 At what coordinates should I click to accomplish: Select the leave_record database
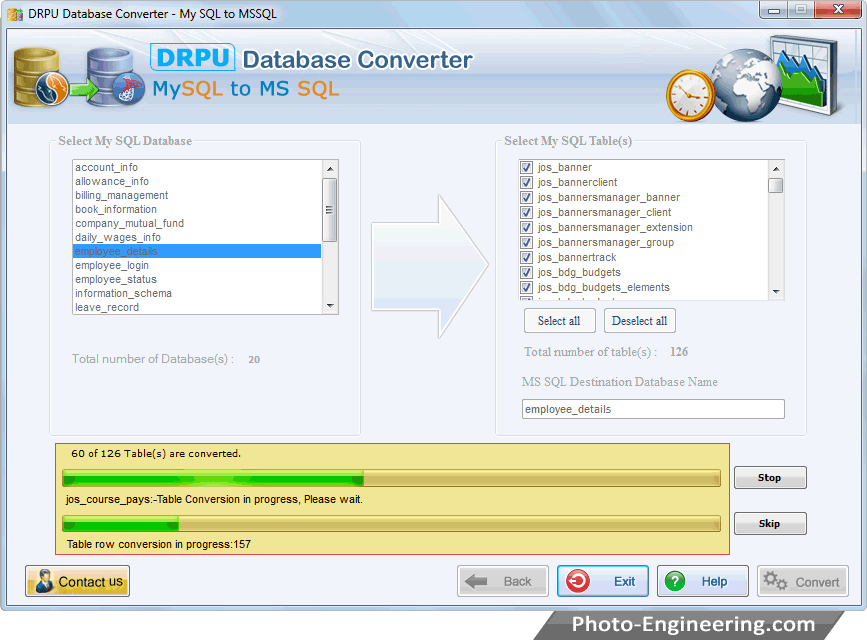coord(197,307)
